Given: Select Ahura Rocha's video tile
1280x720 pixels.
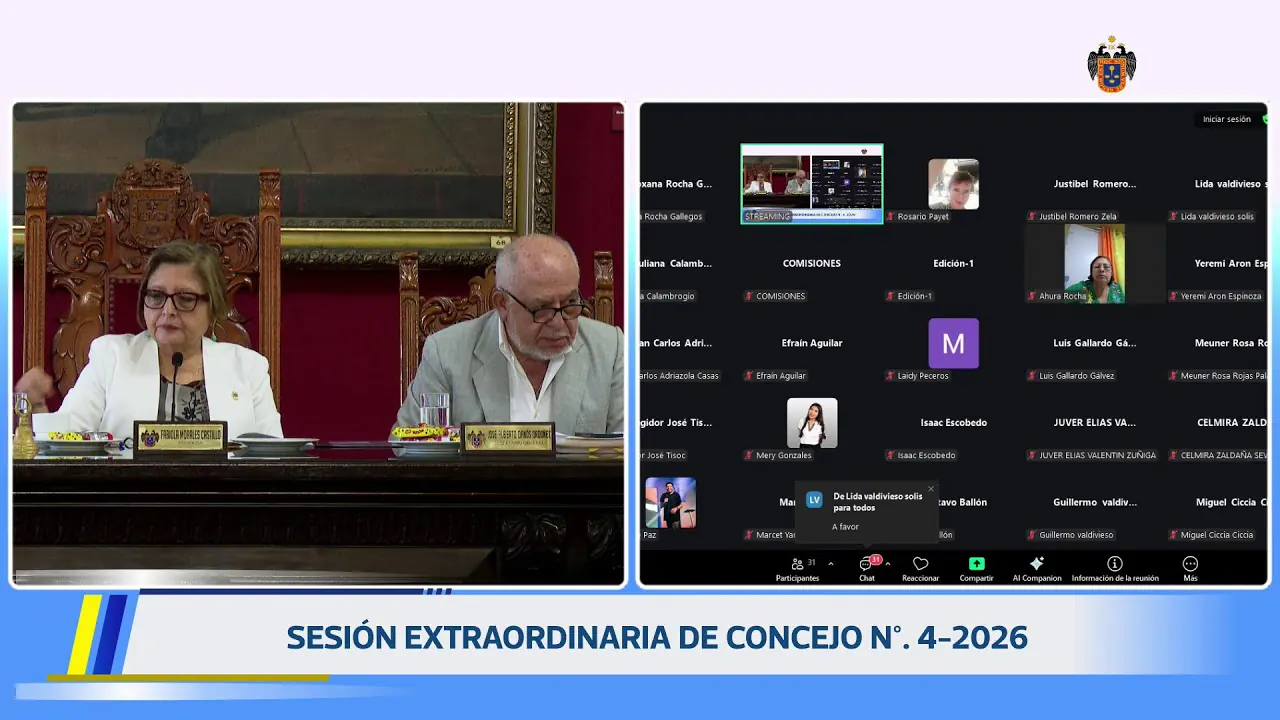Looking at the screenshot, I should (1094, 264).
